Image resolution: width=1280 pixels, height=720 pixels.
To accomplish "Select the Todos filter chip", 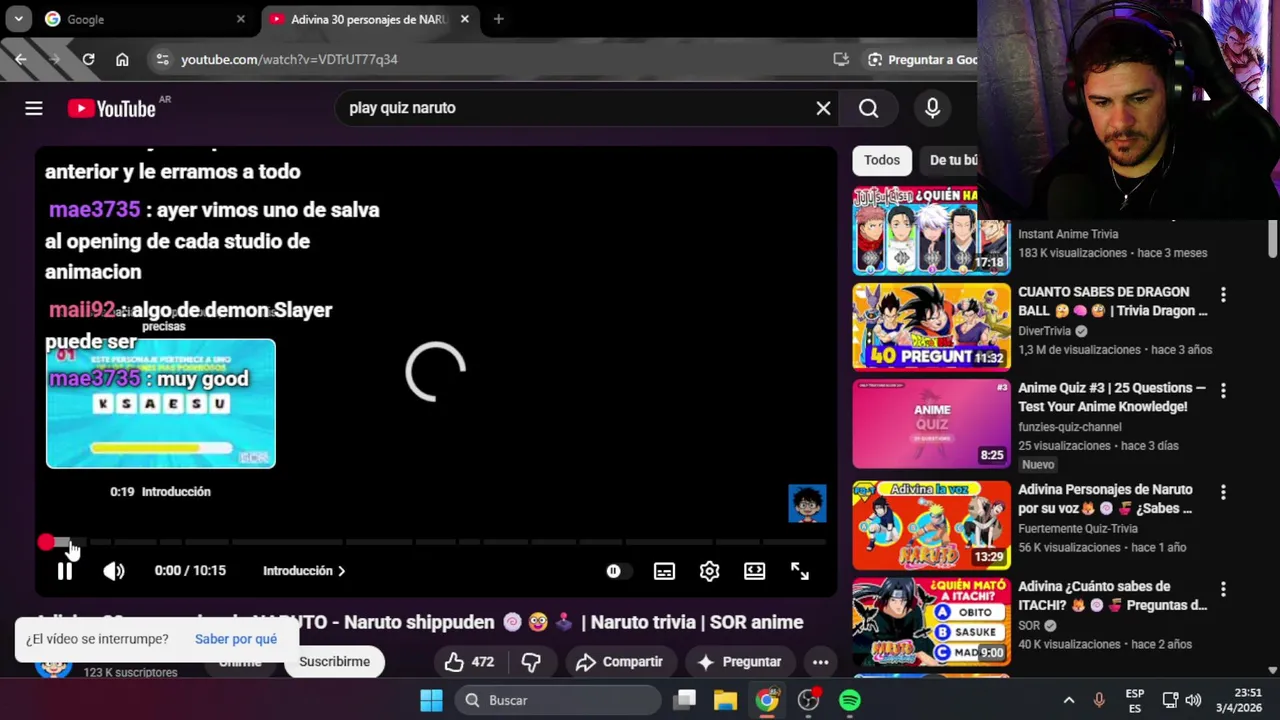I will 882,160.
